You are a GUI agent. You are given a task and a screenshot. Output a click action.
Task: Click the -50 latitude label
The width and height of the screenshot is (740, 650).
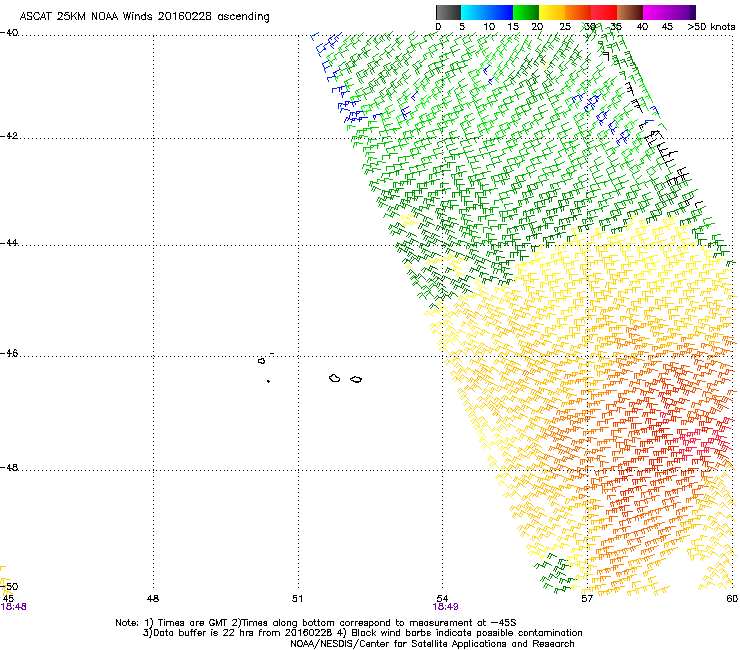9,586
